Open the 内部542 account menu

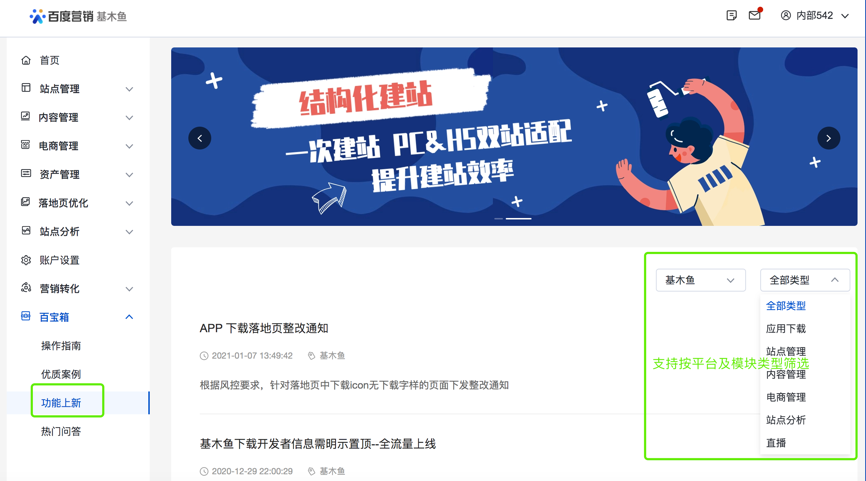tap(814, 15)
